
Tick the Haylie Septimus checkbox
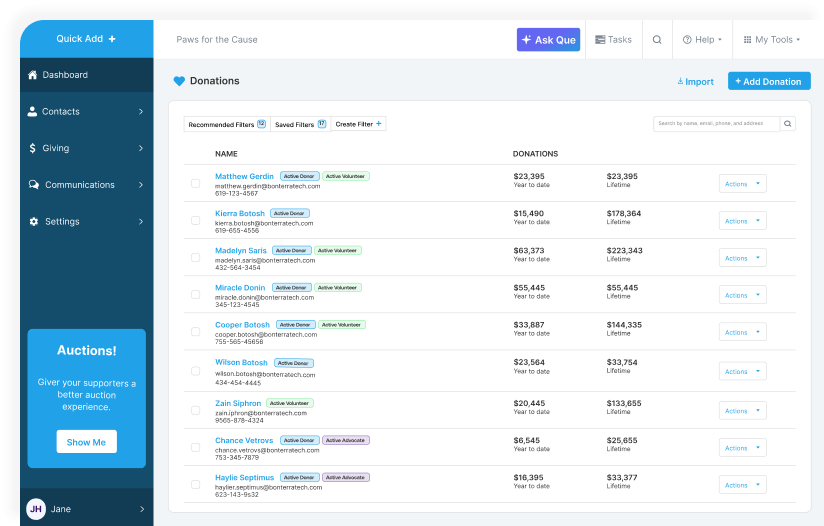pos(195,484)
